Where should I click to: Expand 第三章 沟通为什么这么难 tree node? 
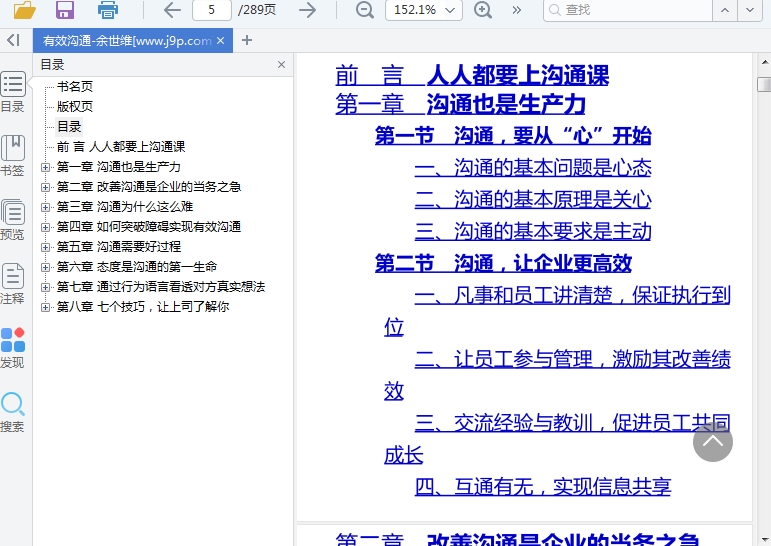(46, 207)
